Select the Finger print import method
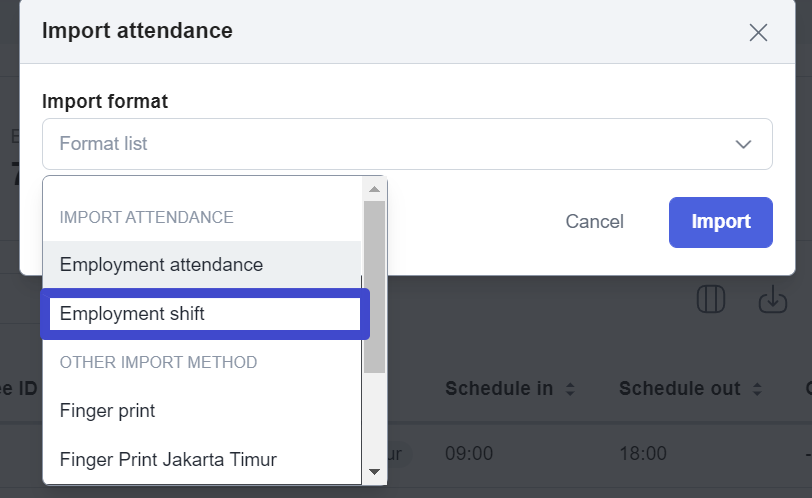This screenshot has height=498, width=812. [202, 411]
